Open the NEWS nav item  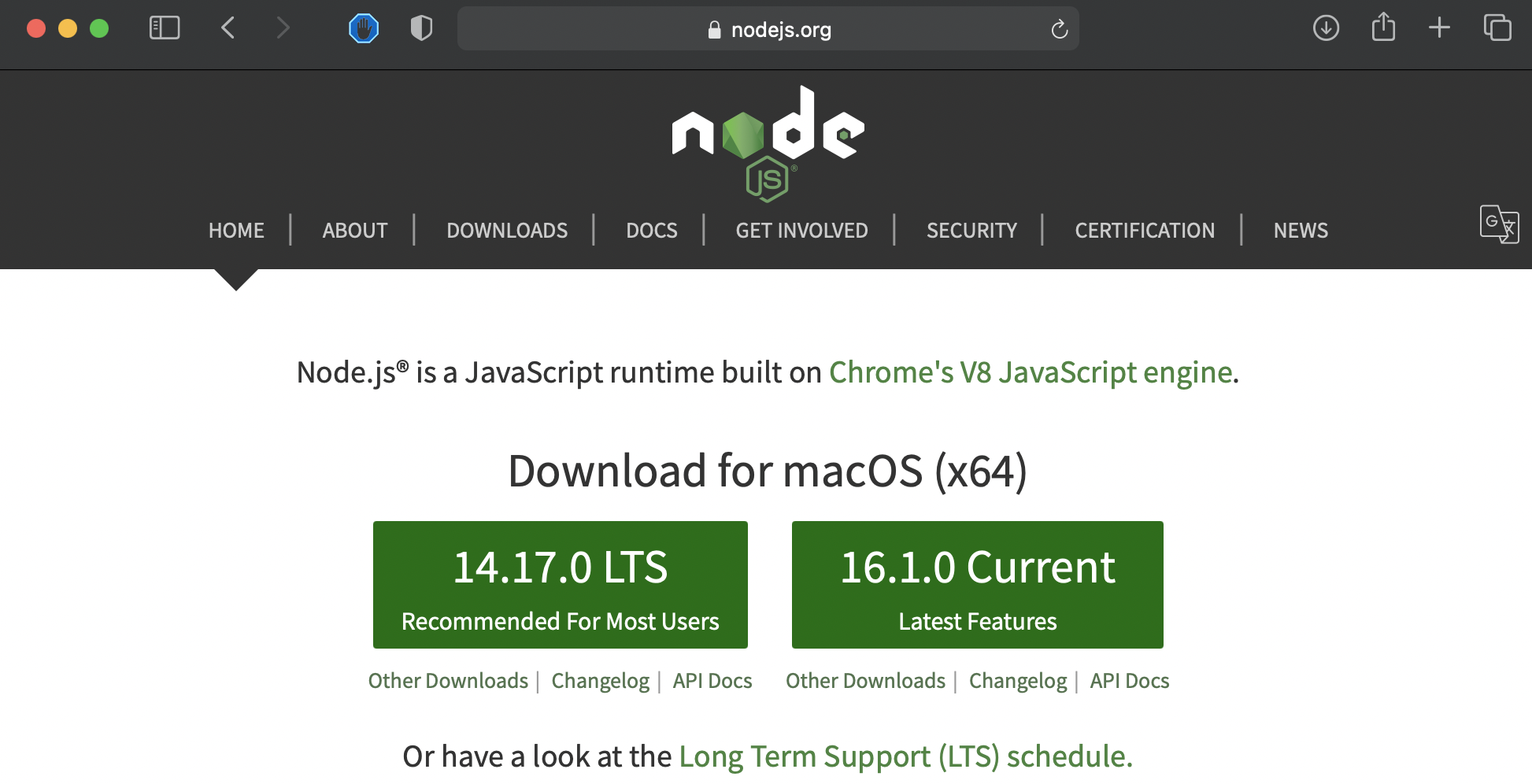pyautogui.click(x=1301, y=230)
